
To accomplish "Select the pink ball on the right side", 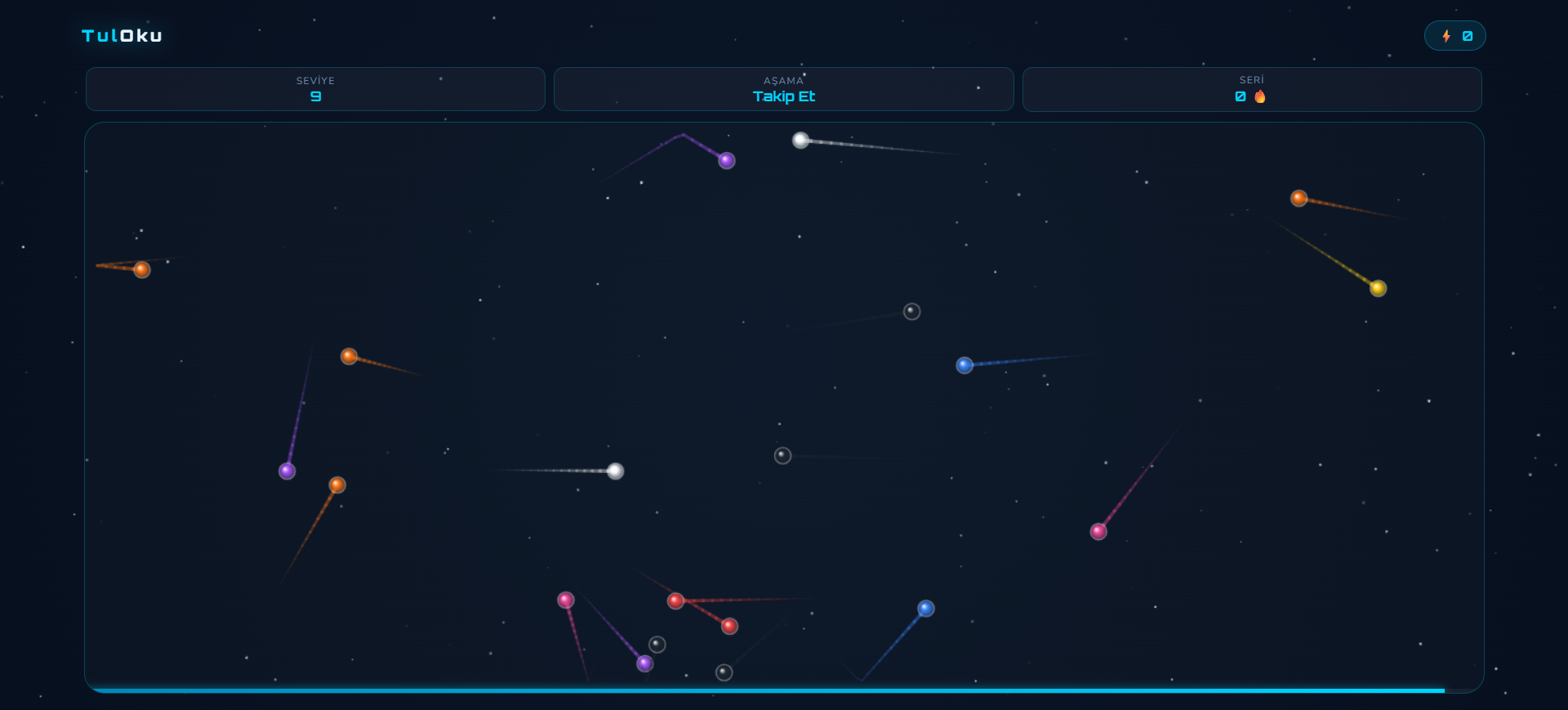I will (1099, 532).
